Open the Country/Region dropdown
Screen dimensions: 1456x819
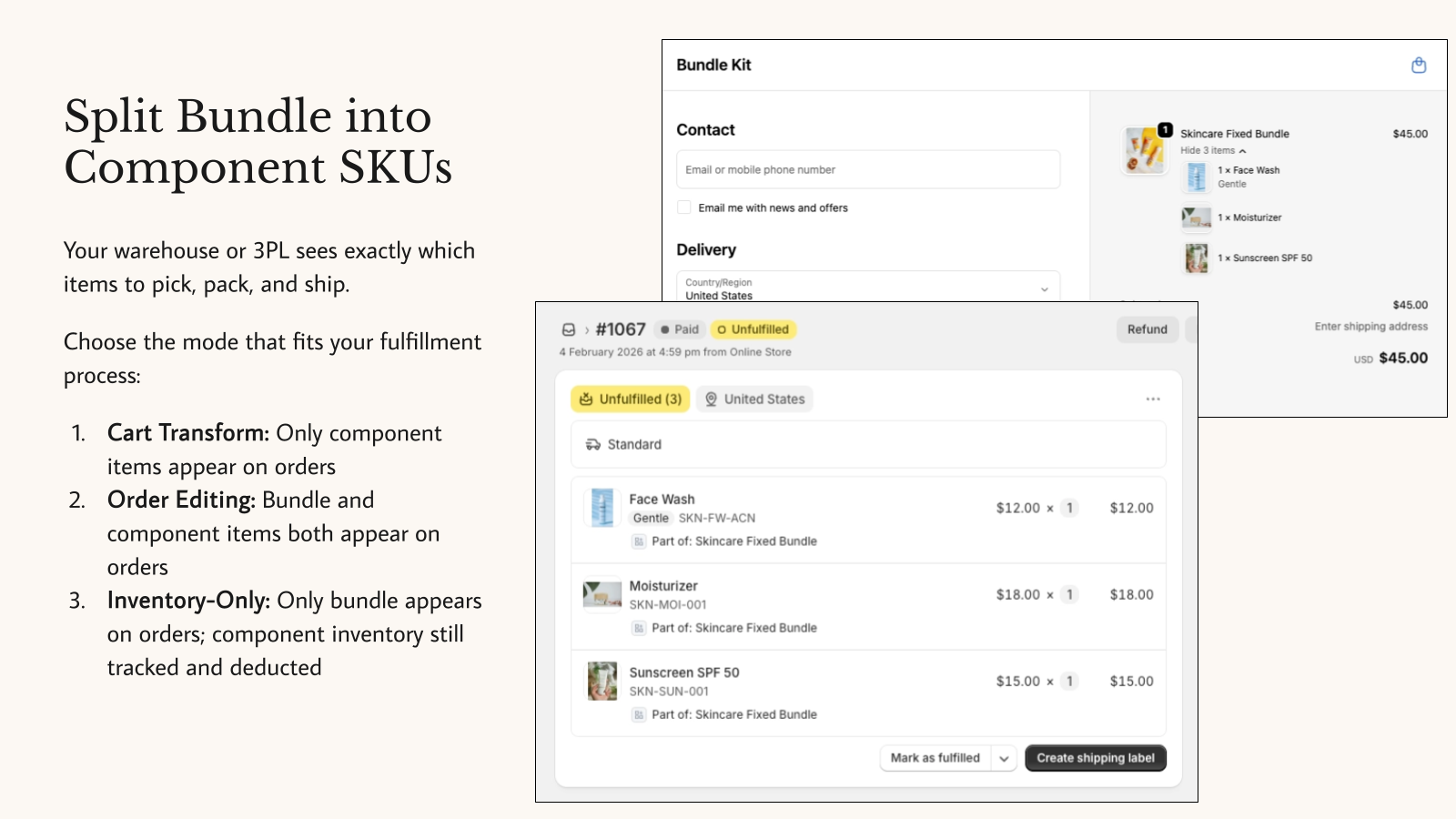868,287
